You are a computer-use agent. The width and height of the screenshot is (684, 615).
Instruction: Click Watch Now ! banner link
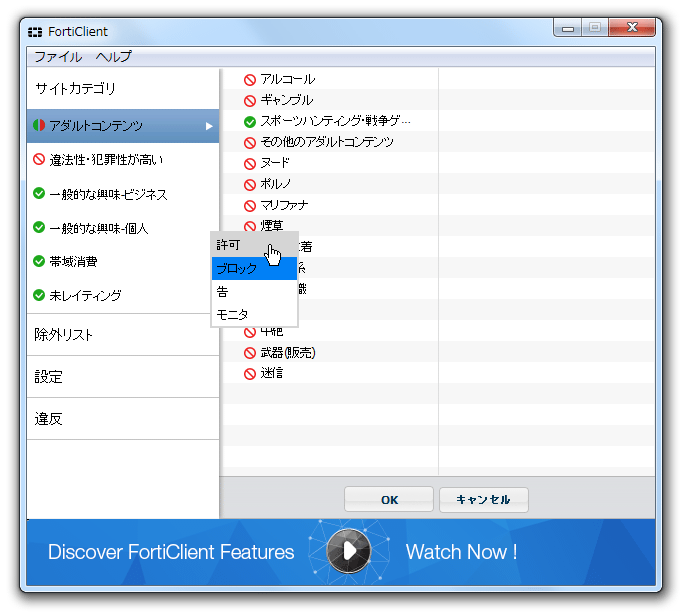coord(462,552)
